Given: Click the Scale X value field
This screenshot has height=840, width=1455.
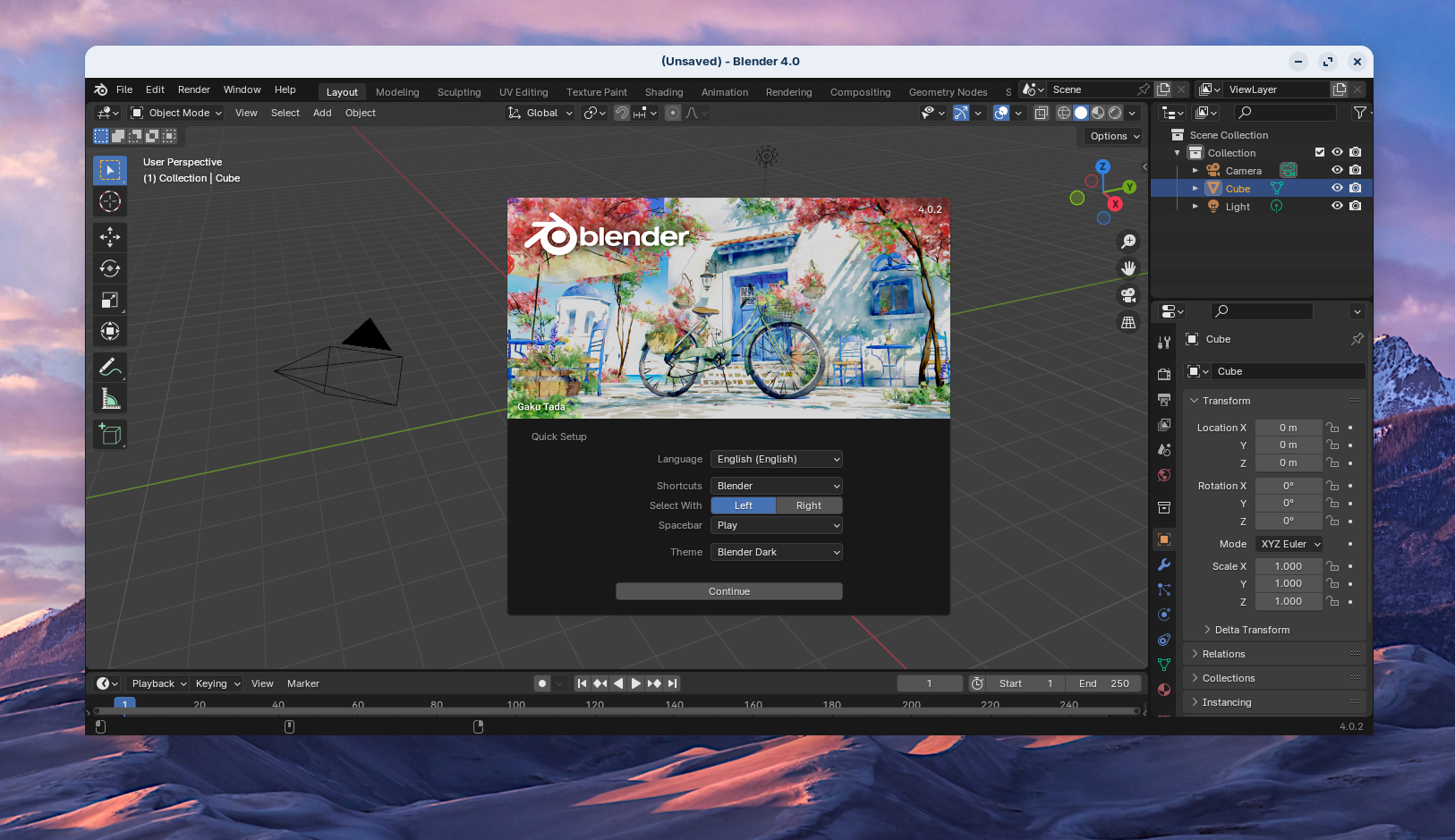Looking at the screenshot, I should (1289, 566).
